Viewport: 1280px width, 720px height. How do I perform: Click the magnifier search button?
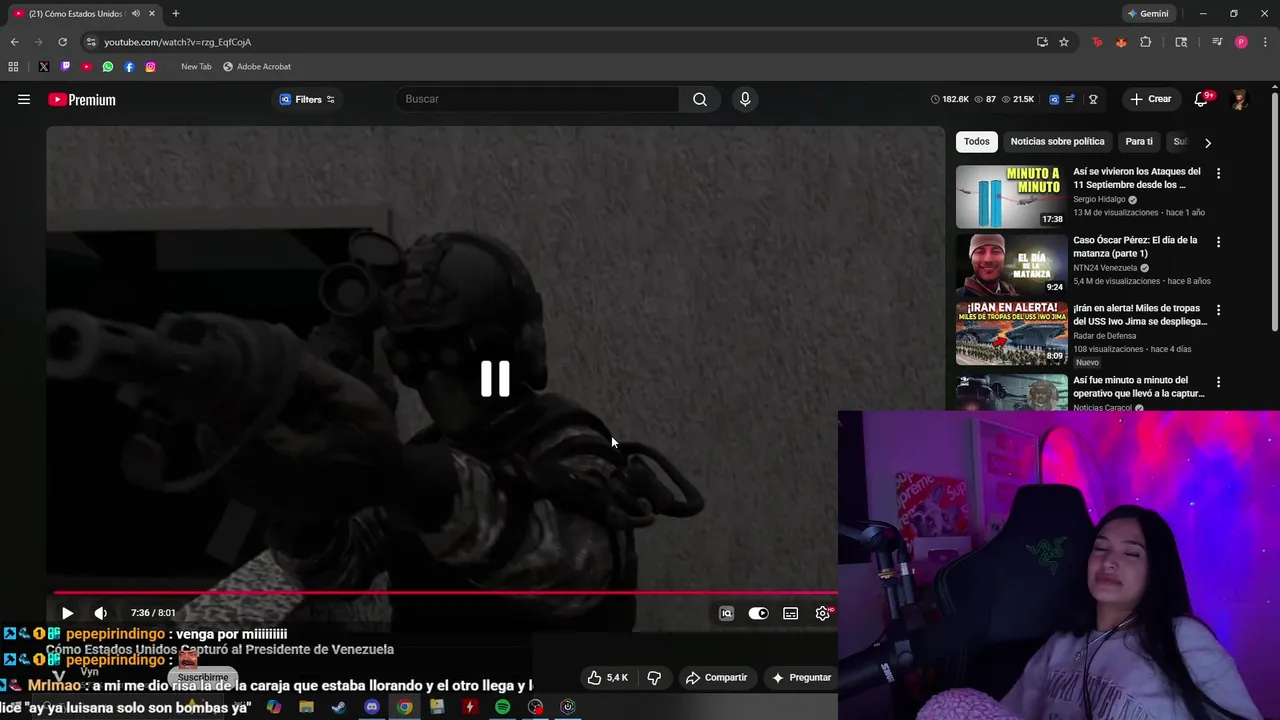[x=700, y=99]
